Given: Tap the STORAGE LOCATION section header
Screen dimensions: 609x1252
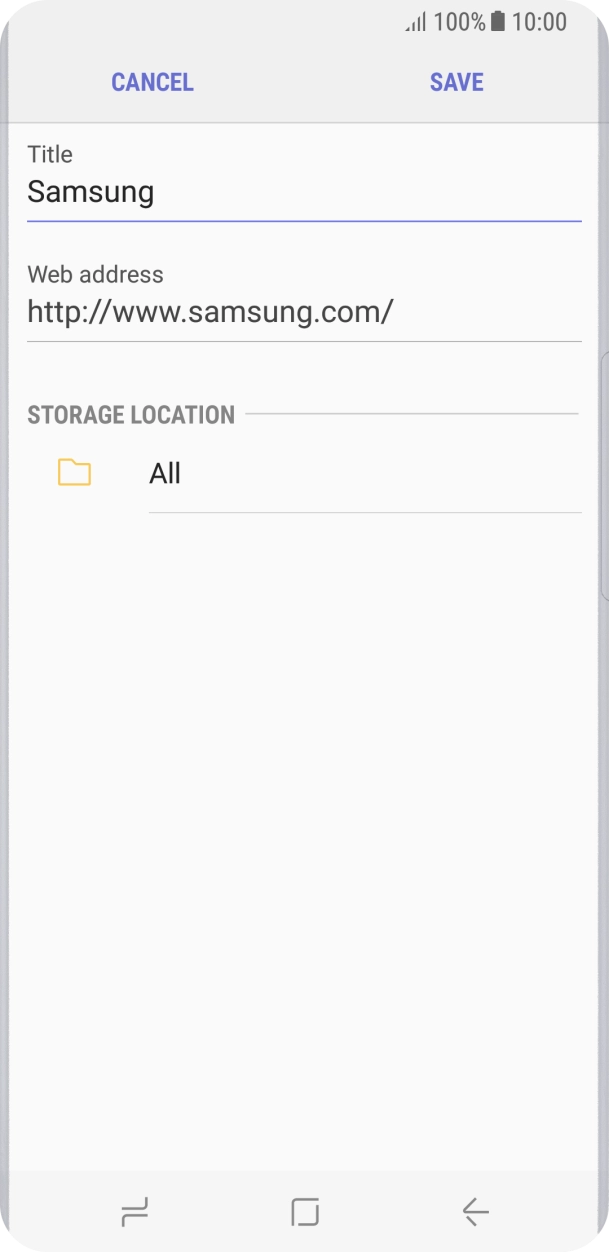Looking at the screenshot, I should click(130, 414).
